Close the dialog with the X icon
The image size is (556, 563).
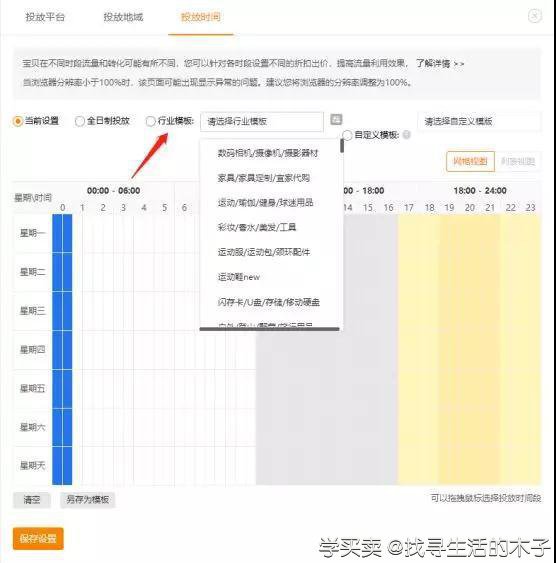point(534,16)
